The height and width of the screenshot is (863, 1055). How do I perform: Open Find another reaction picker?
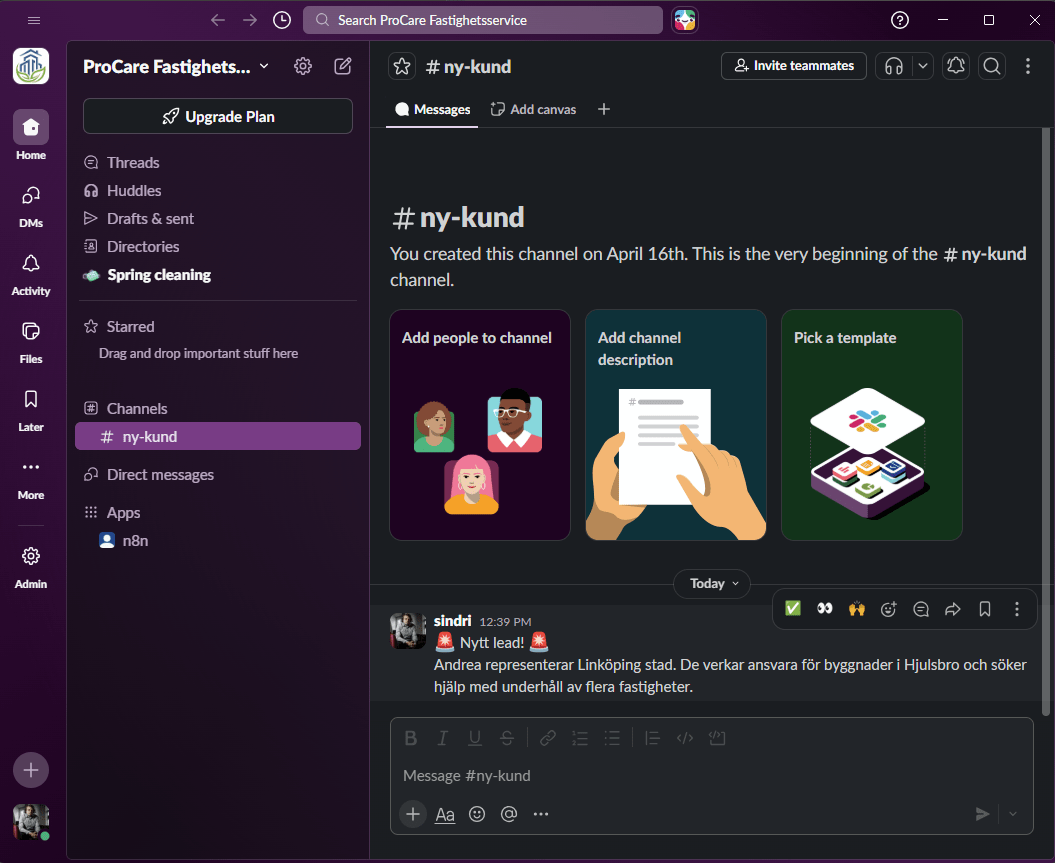pos(889,609)
